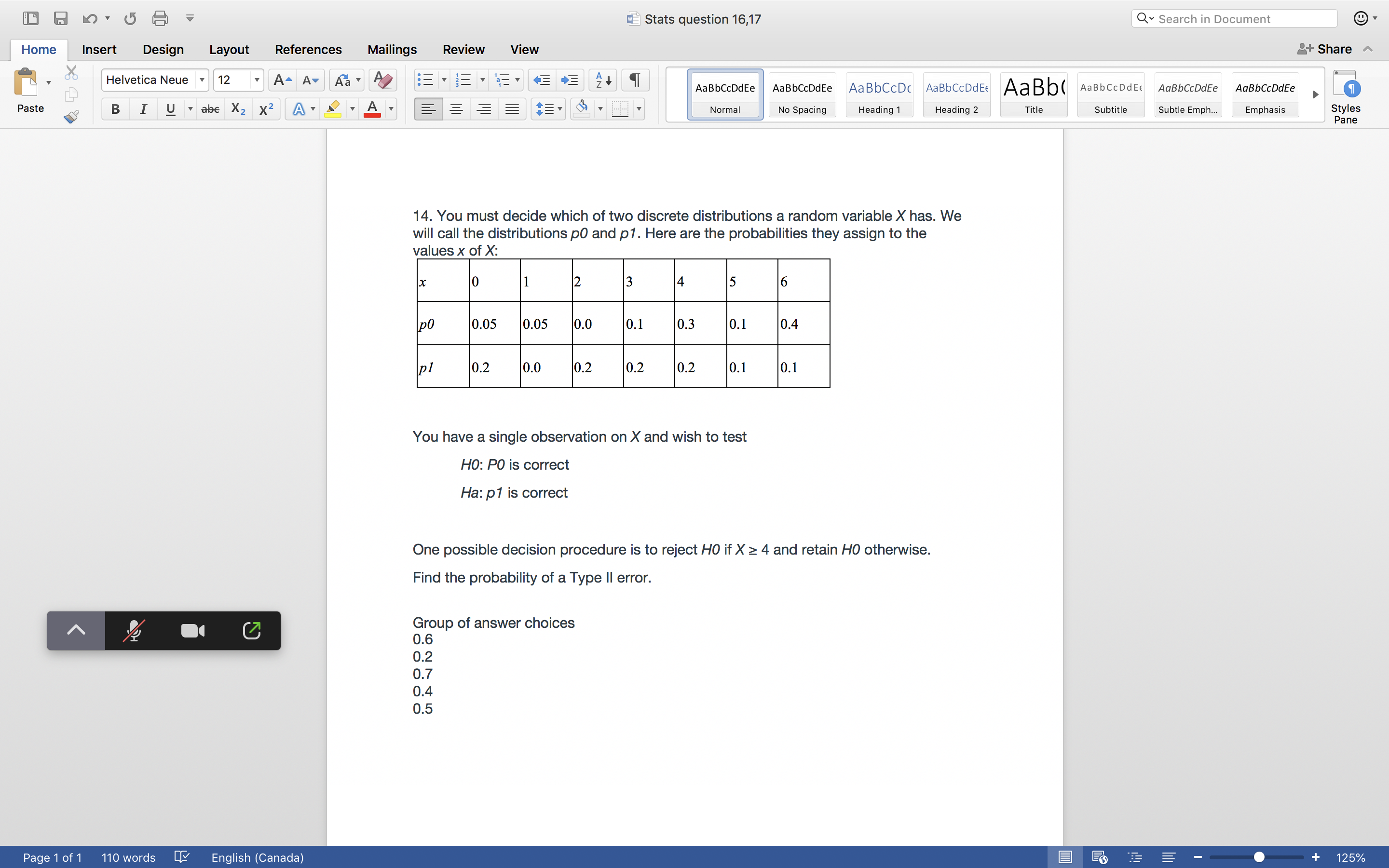Open the Insert tab
Viewport: 1389px width, 868px height.
99,49
